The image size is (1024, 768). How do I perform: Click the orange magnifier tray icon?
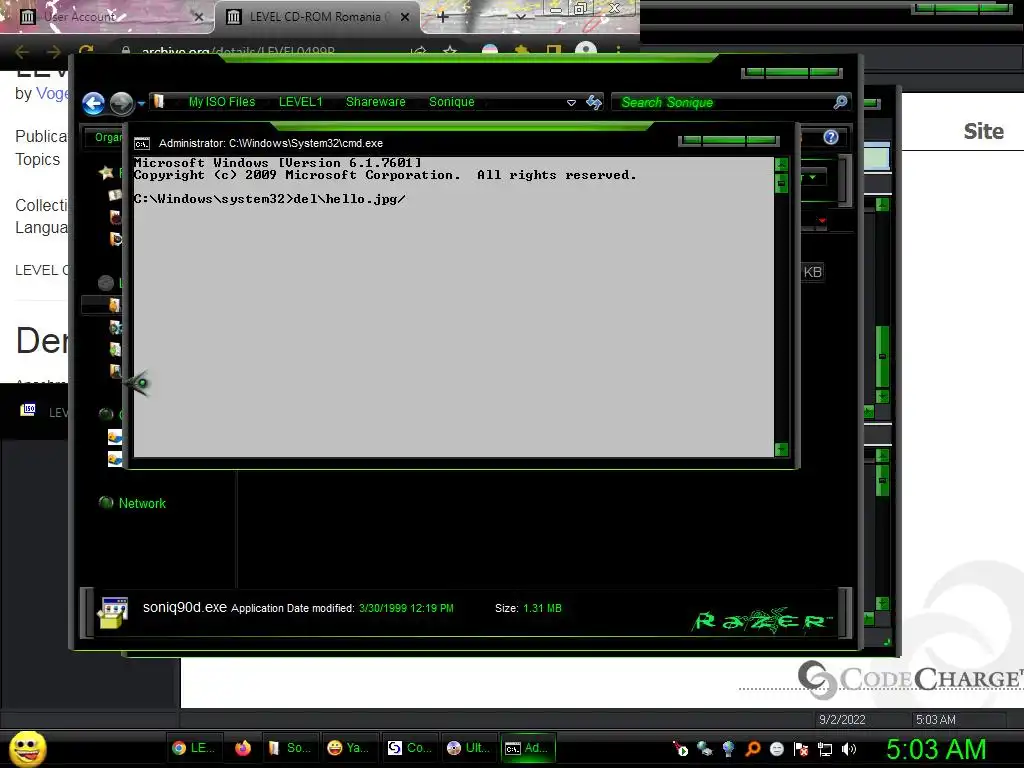coord(752,749)
